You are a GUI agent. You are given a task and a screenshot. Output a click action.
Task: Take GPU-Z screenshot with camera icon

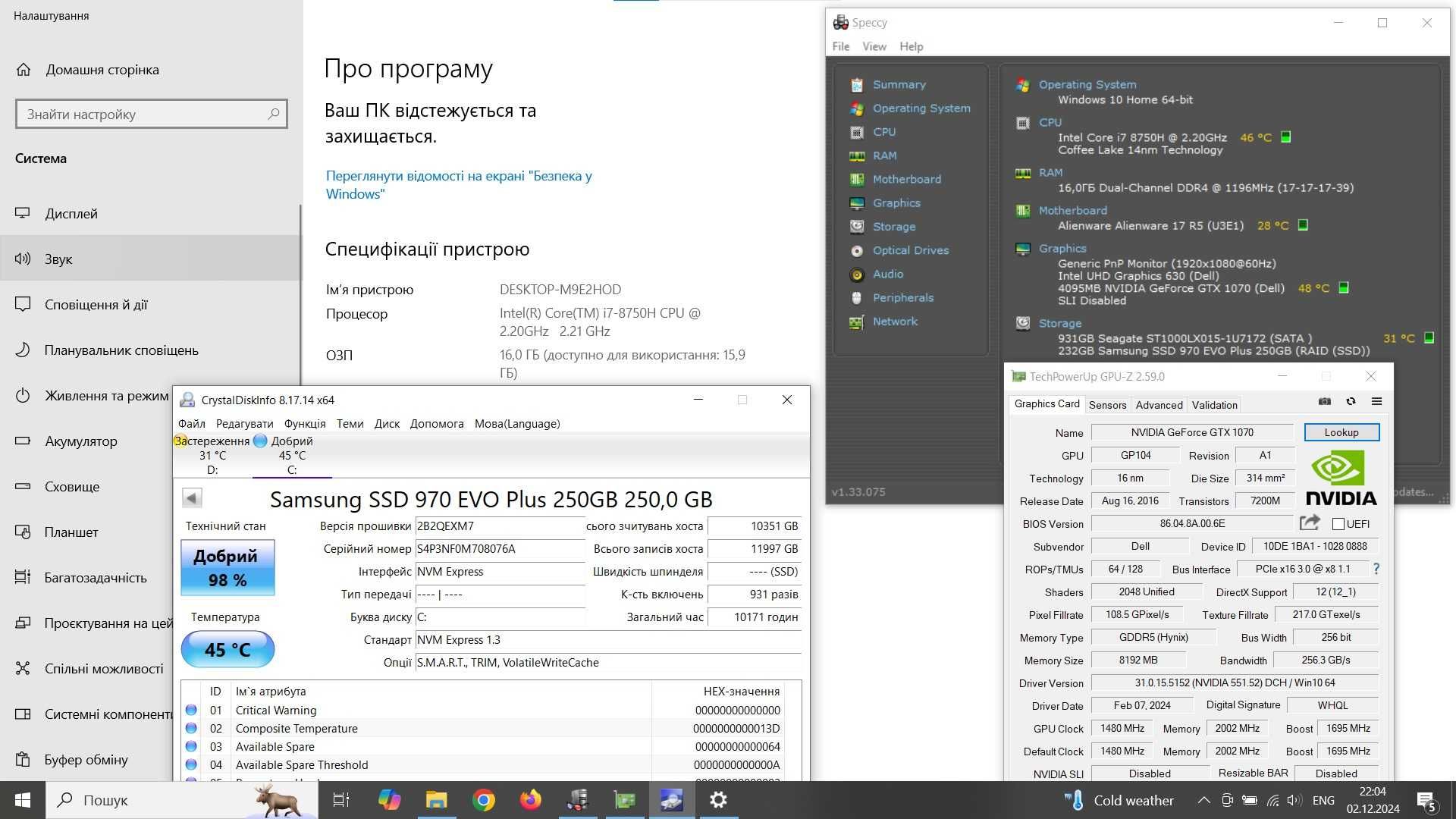[1324, 401]
